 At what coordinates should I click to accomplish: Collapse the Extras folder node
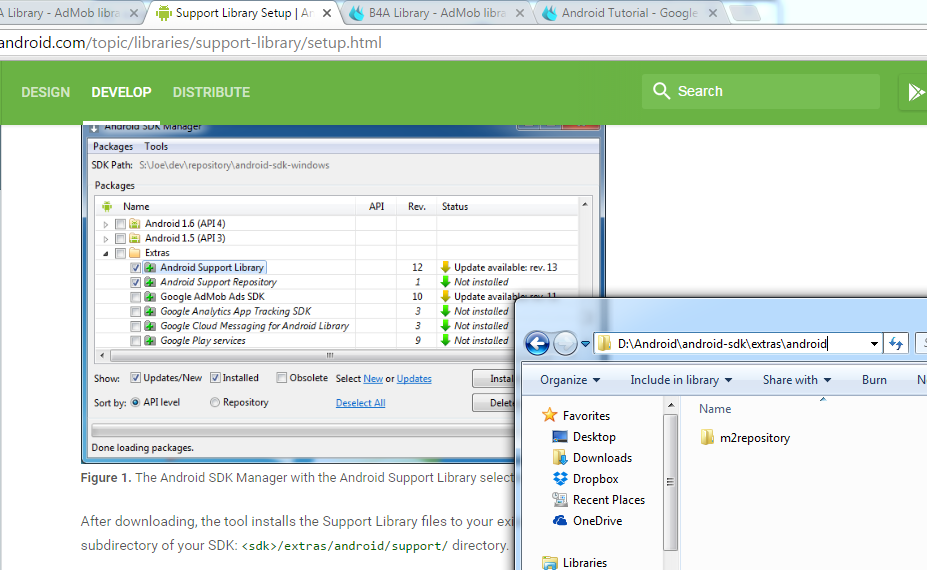pos(106,253)
